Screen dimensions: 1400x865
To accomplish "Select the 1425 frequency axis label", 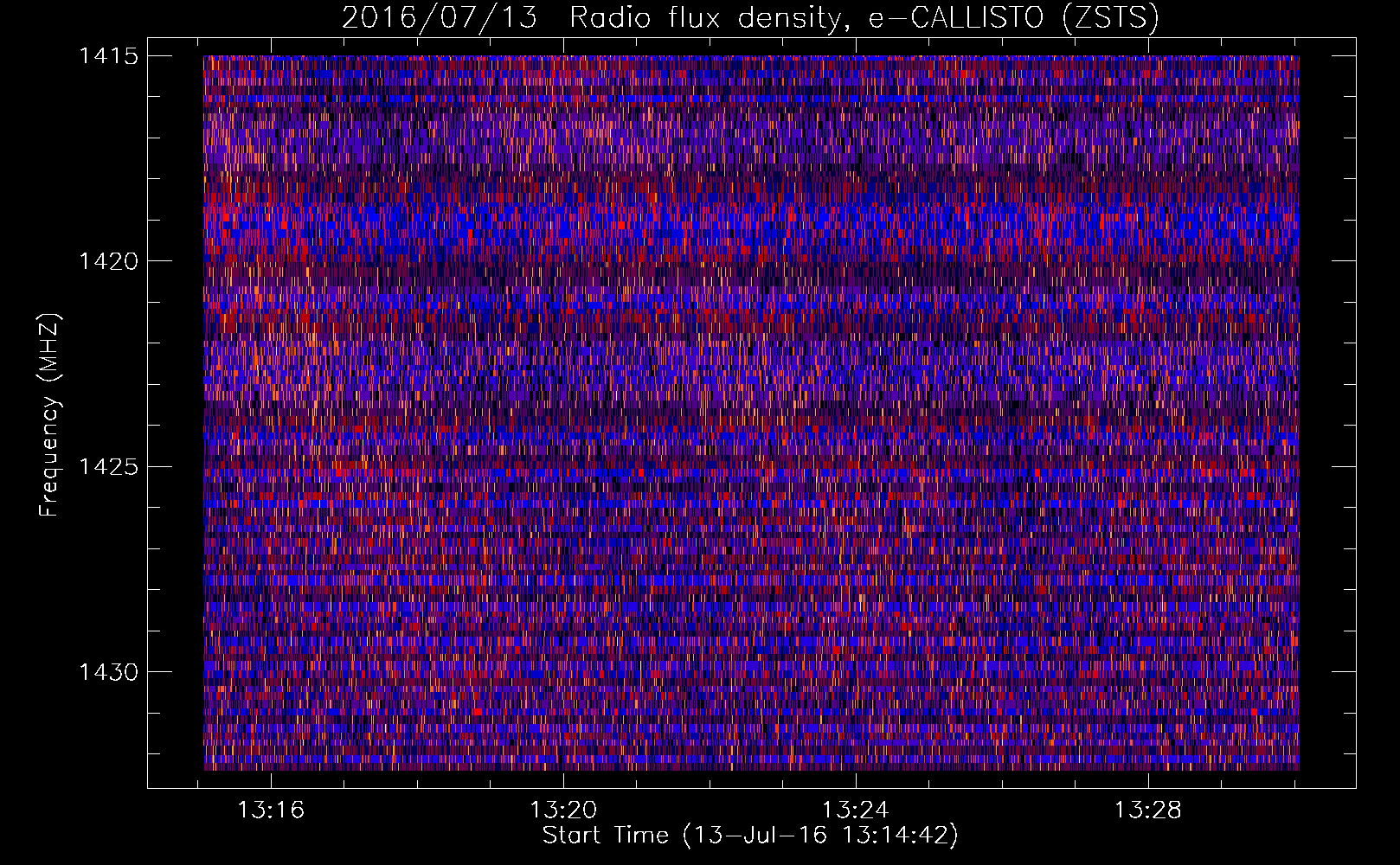I will [x=108, y=467].
